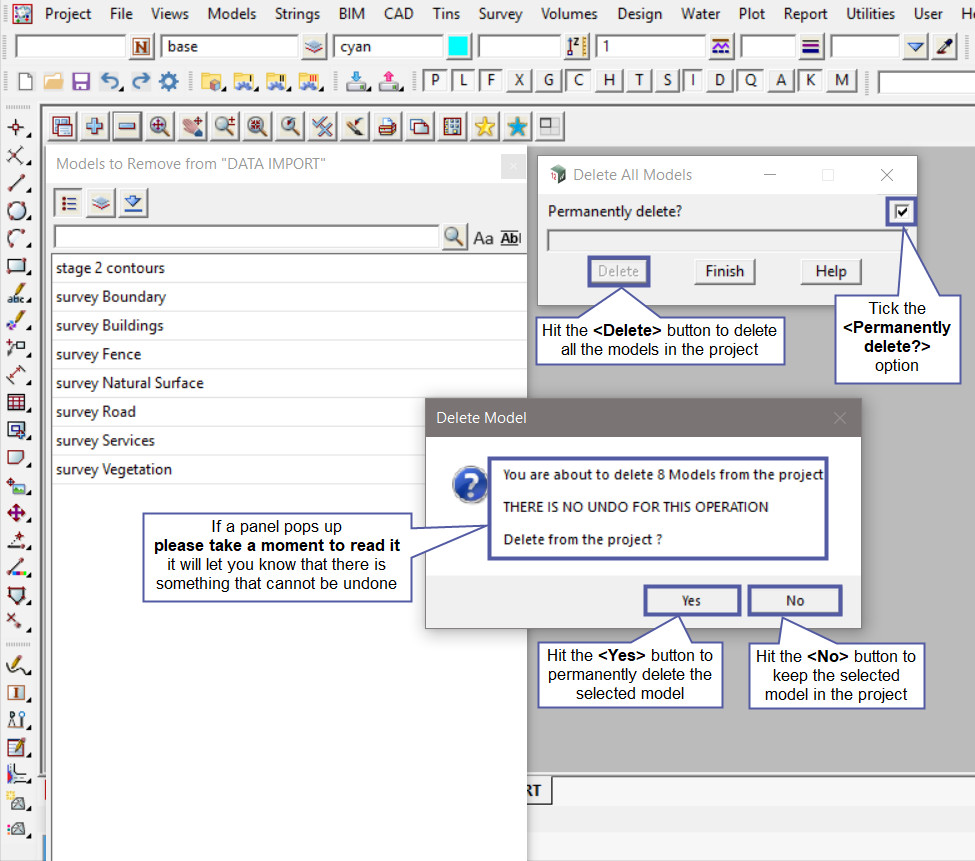Click the undo arrow in the toolbar
Viewport: 975px width, 861px height.
tap(110, 81)
